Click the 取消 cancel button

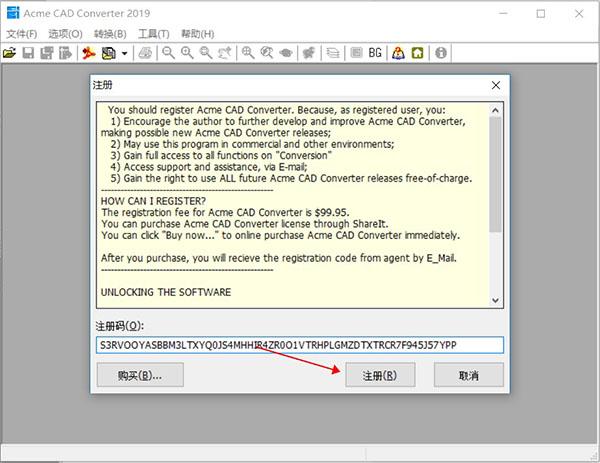469,375
